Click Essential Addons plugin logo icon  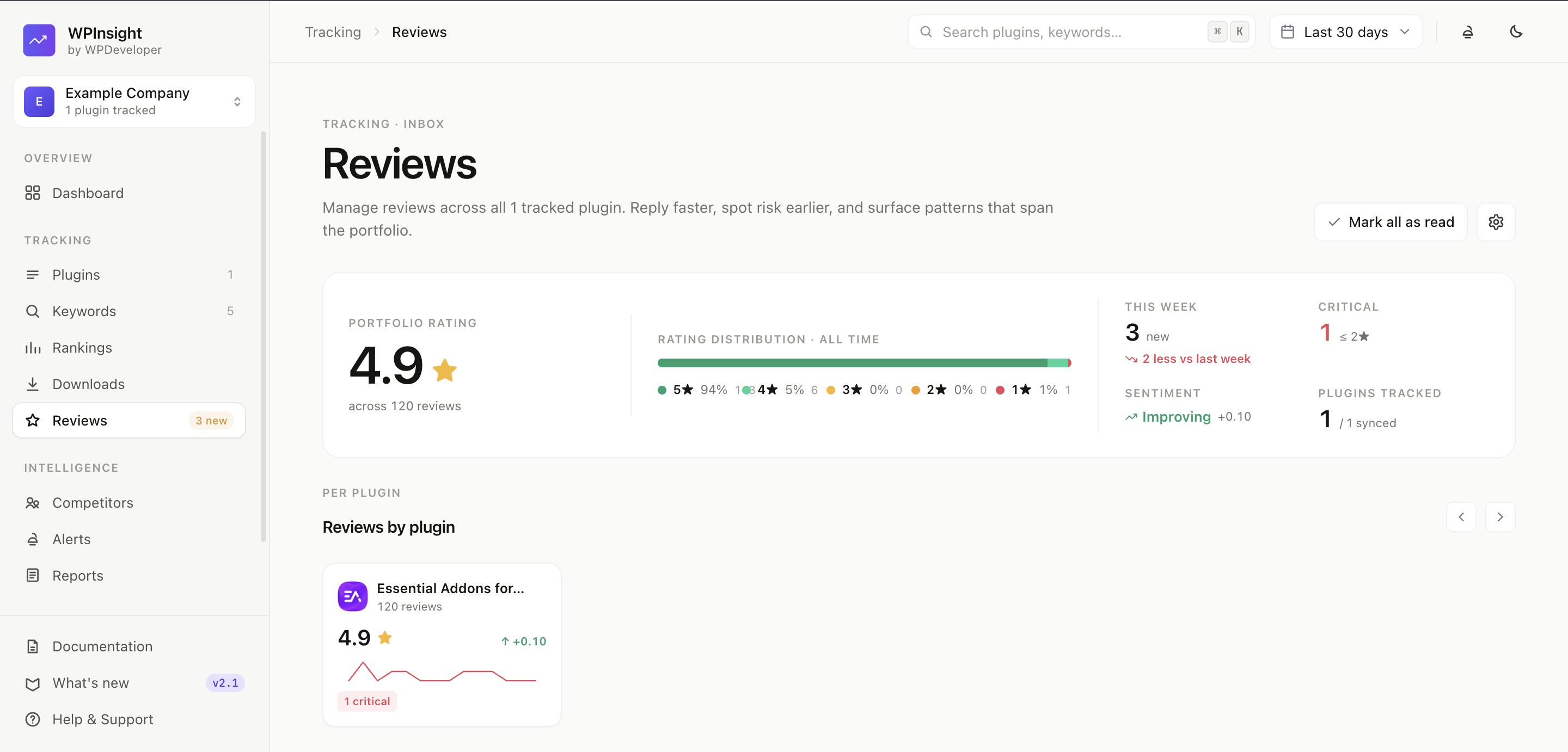tap(353, 596)
